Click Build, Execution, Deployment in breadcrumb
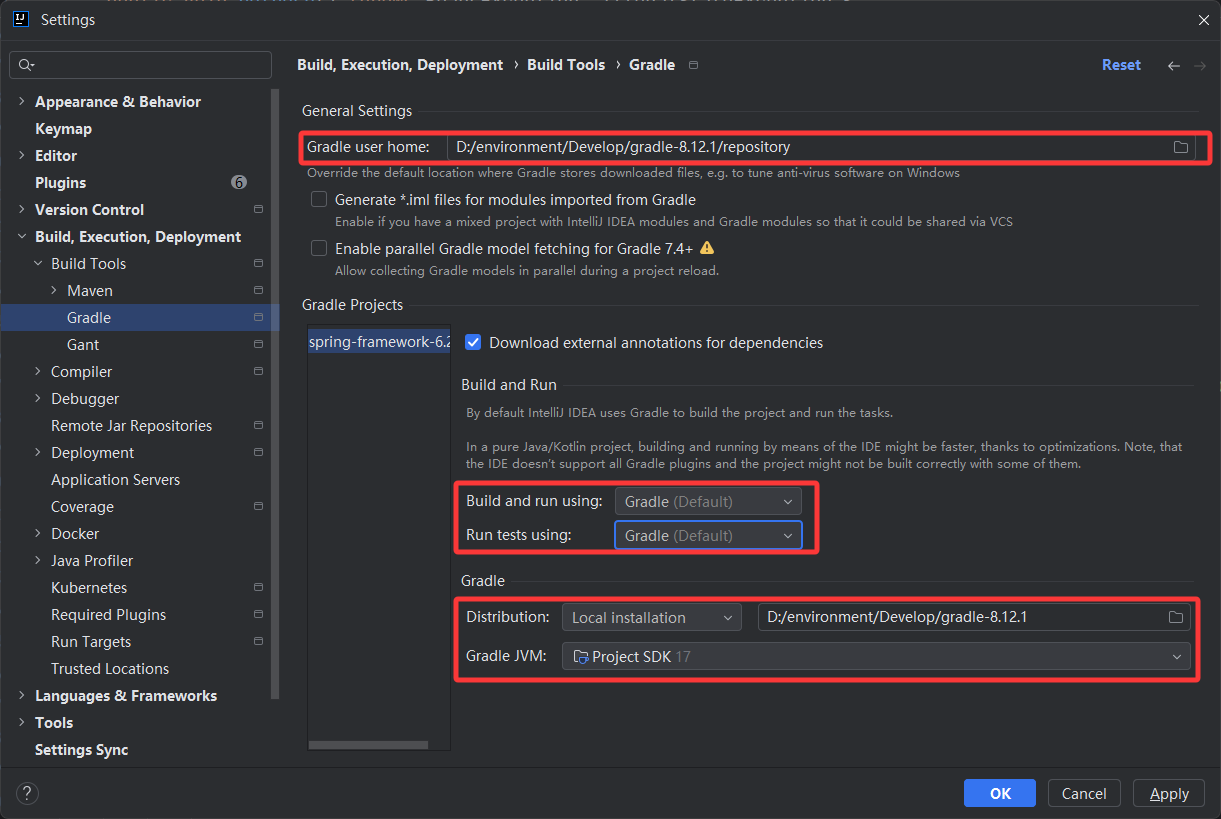The width and height of the screenshot is (1221, 819). click(x=400, y=65)
